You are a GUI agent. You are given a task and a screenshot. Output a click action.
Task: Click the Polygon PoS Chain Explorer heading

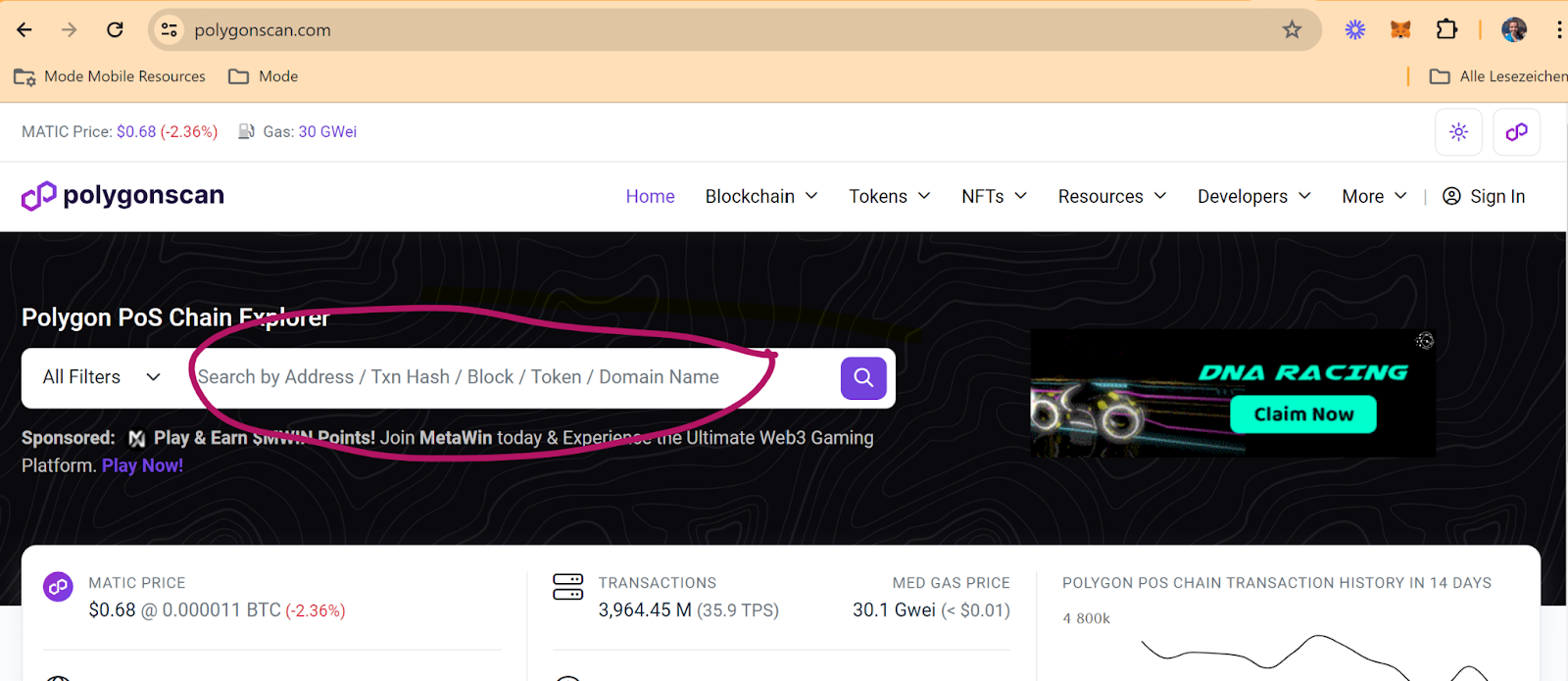click(175, 317)
